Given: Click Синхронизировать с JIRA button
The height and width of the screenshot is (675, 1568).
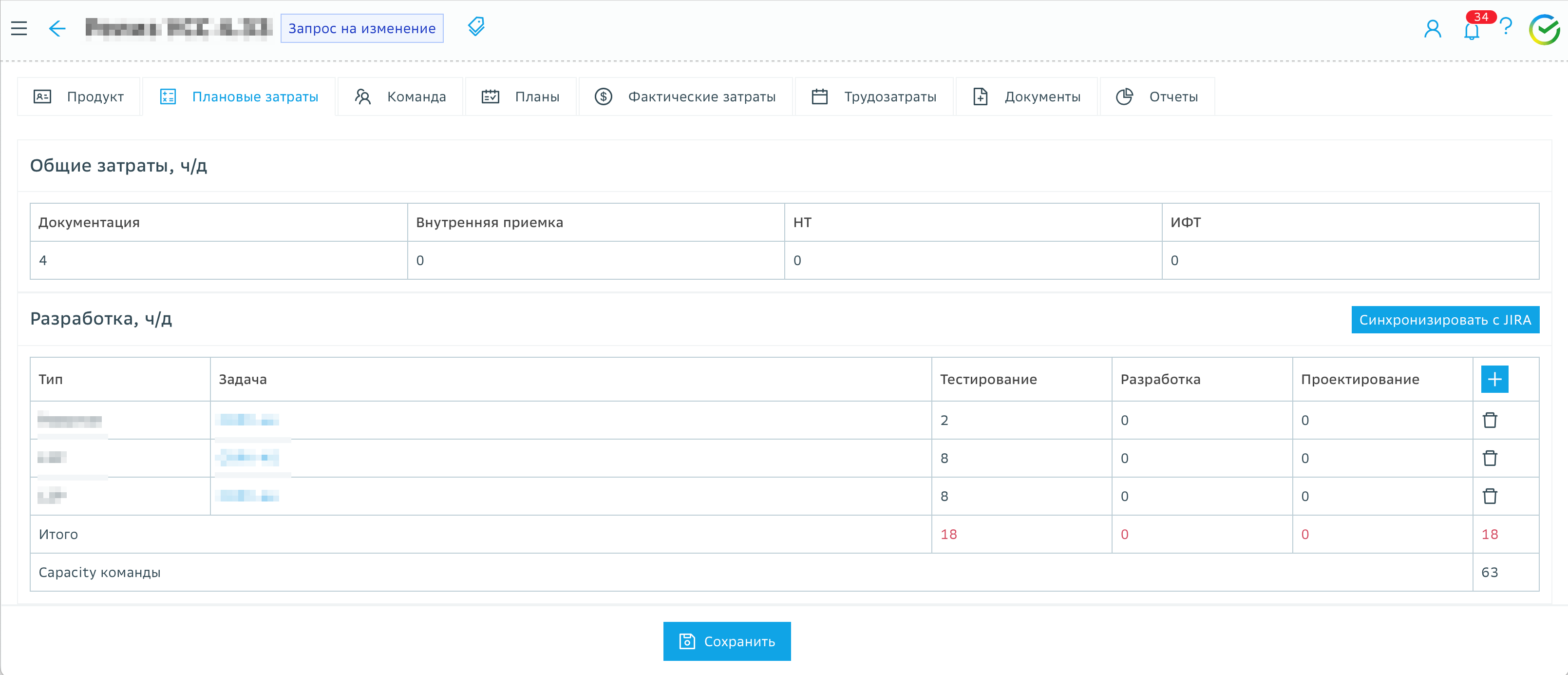Looking at the screenshot, I should point(1445,320).
